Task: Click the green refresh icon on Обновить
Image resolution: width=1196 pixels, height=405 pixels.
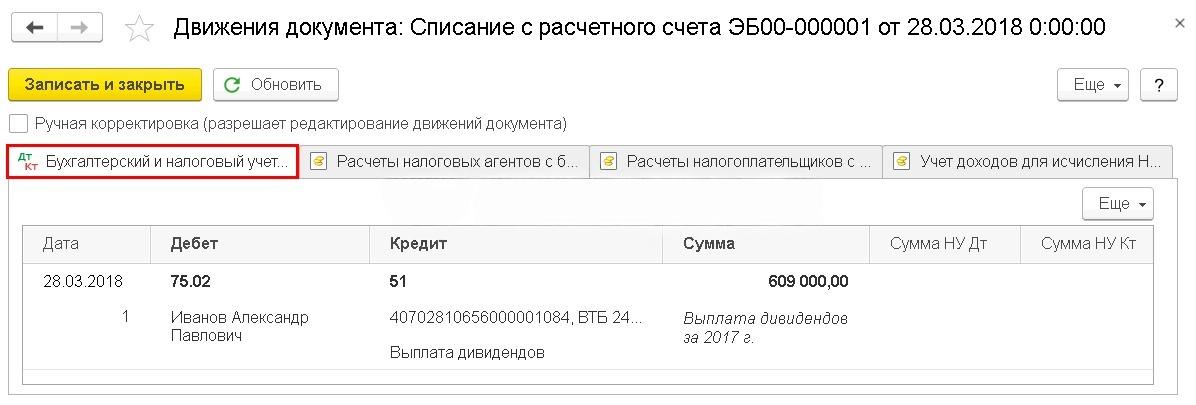Action: (232, 85)
